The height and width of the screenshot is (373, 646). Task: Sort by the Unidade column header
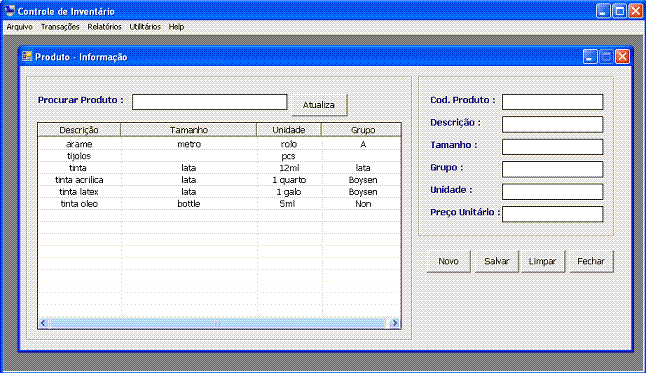click(x=288, y=130)
